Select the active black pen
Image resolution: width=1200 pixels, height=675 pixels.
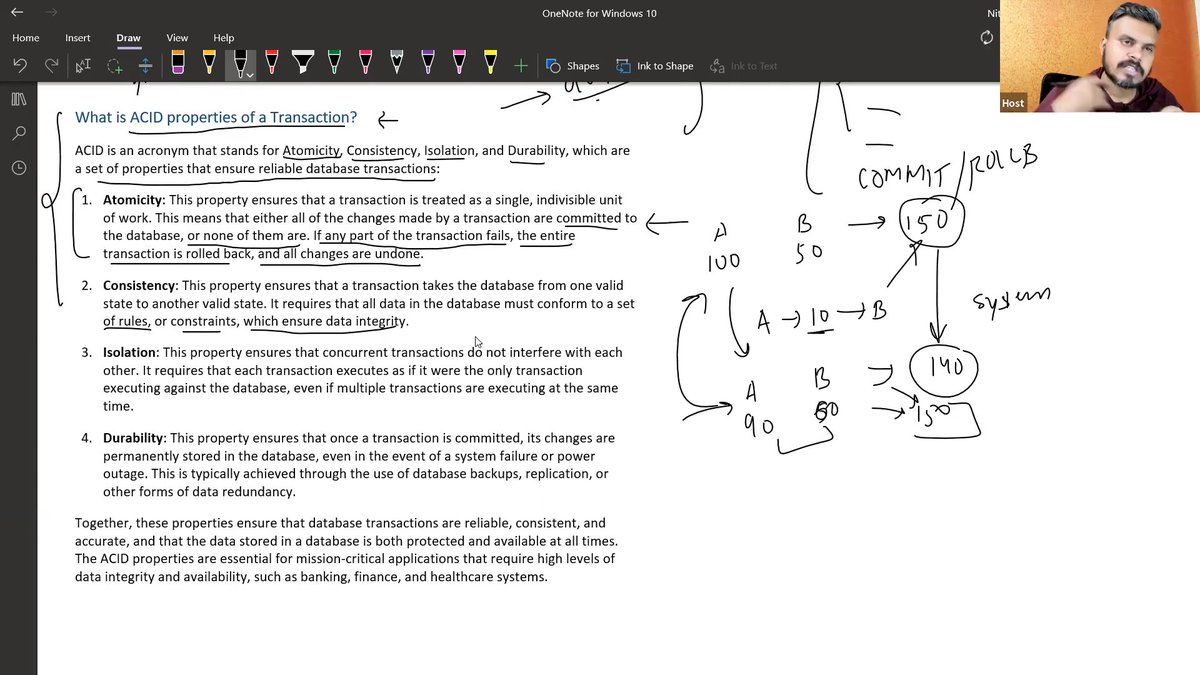click(x=239, y=62)
